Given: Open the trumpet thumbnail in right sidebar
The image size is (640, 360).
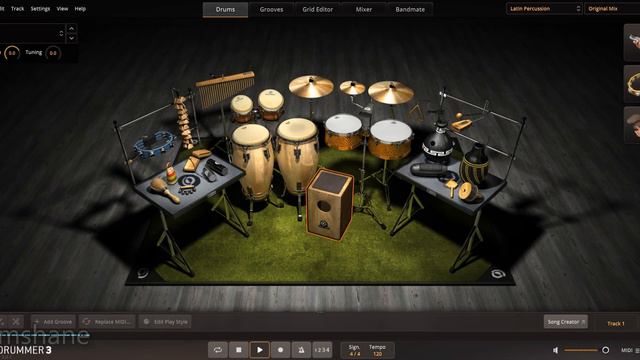Looking at the screenshot, I should click(x=632, y=42).
